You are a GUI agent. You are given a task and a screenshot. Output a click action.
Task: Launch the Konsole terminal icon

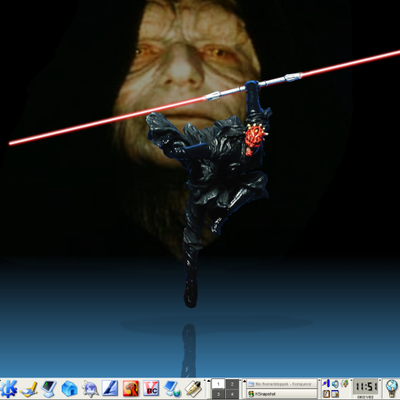tap(49, 389)
